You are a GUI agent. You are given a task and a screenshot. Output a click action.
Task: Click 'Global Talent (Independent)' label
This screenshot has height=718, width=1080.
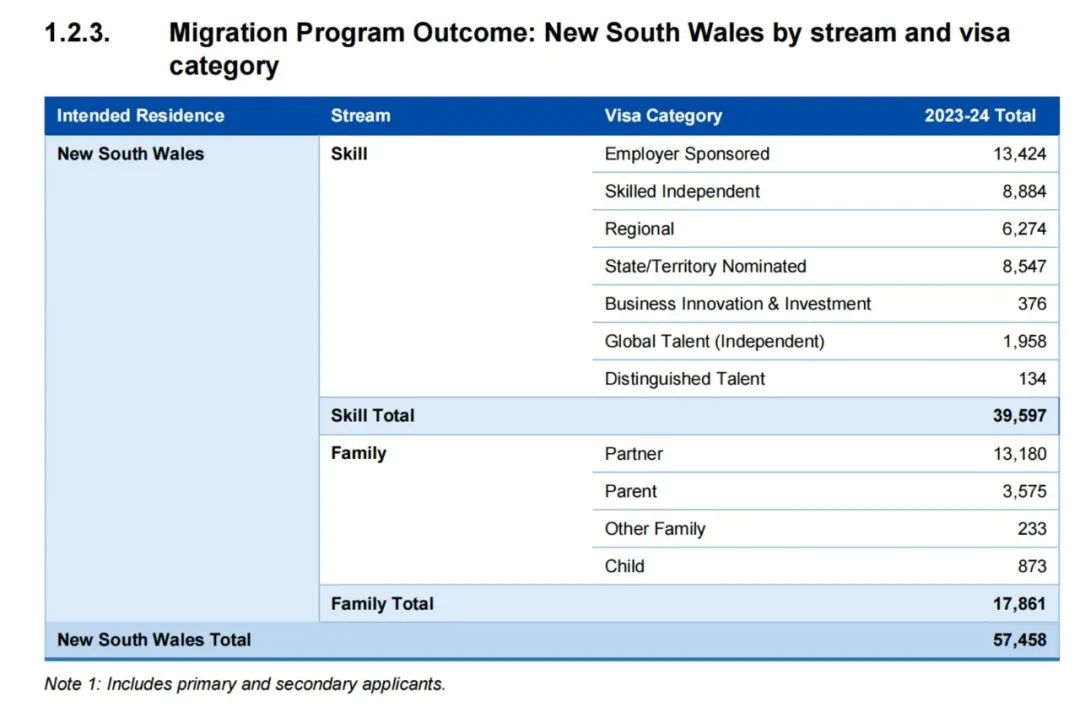(x=714, y=341)
